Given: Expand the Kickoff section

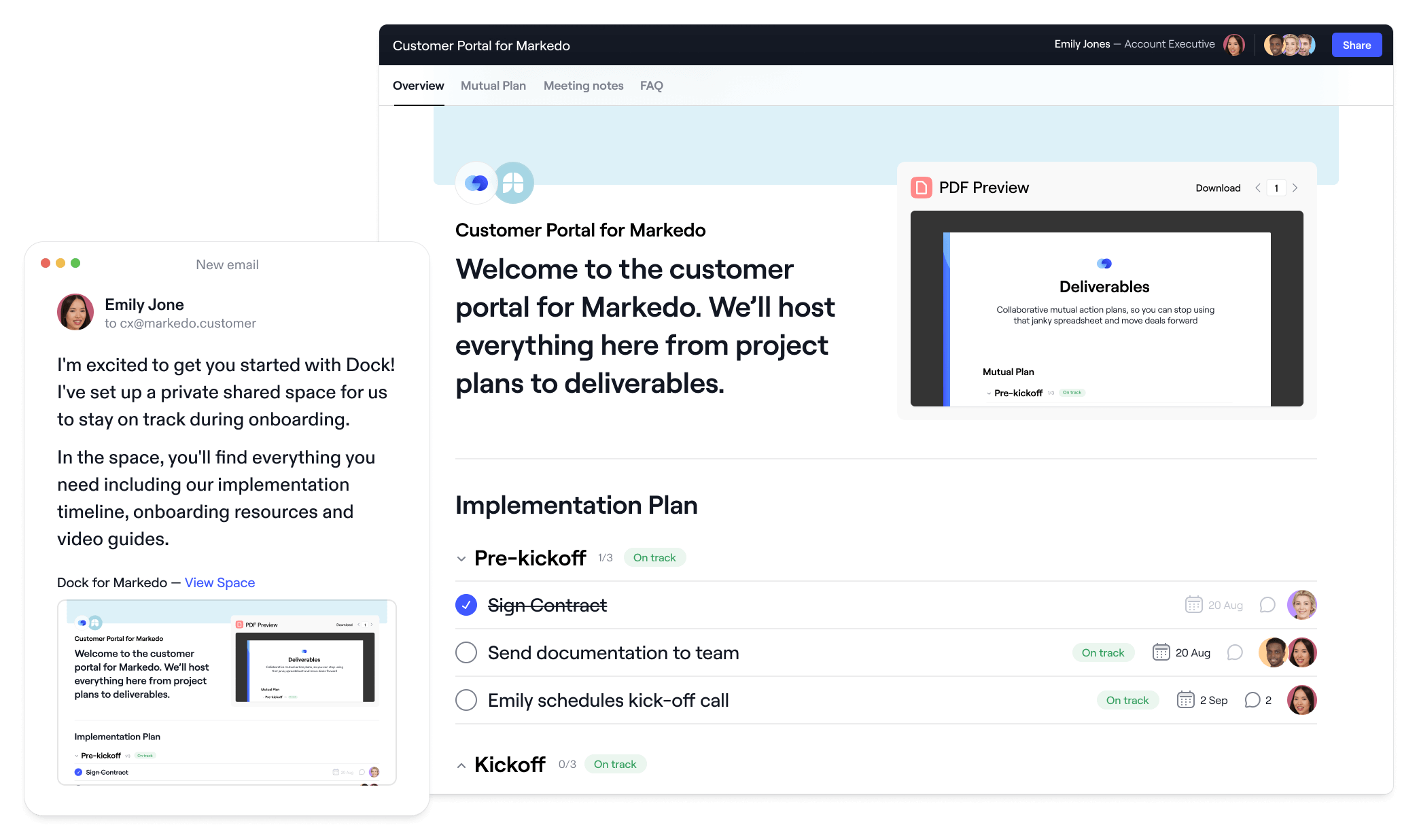Looking at the screenshot, I should pos(461,765).
